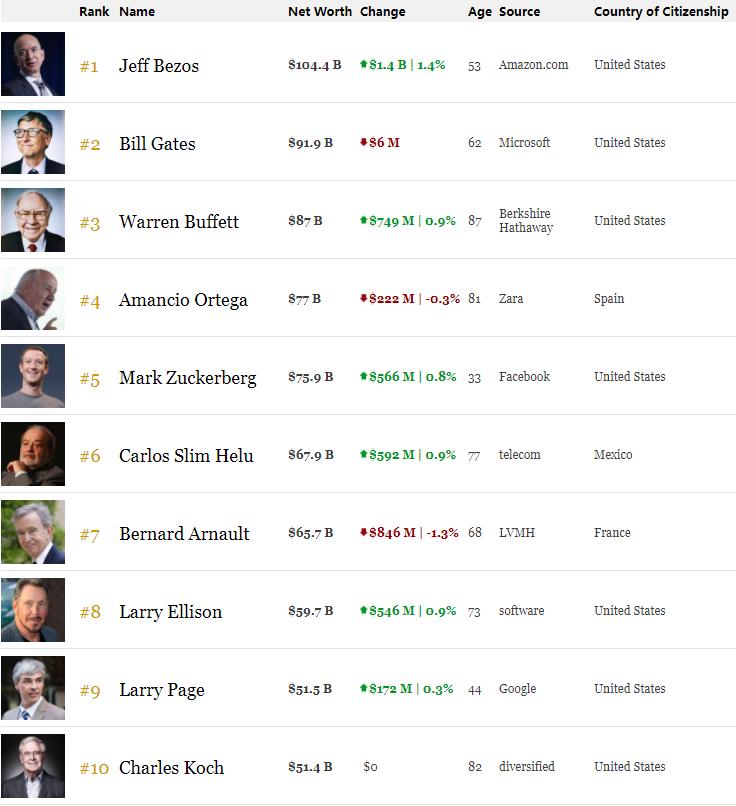
Task: Sort by Country of Citizenship header
Action: click(x=661, y=12)
